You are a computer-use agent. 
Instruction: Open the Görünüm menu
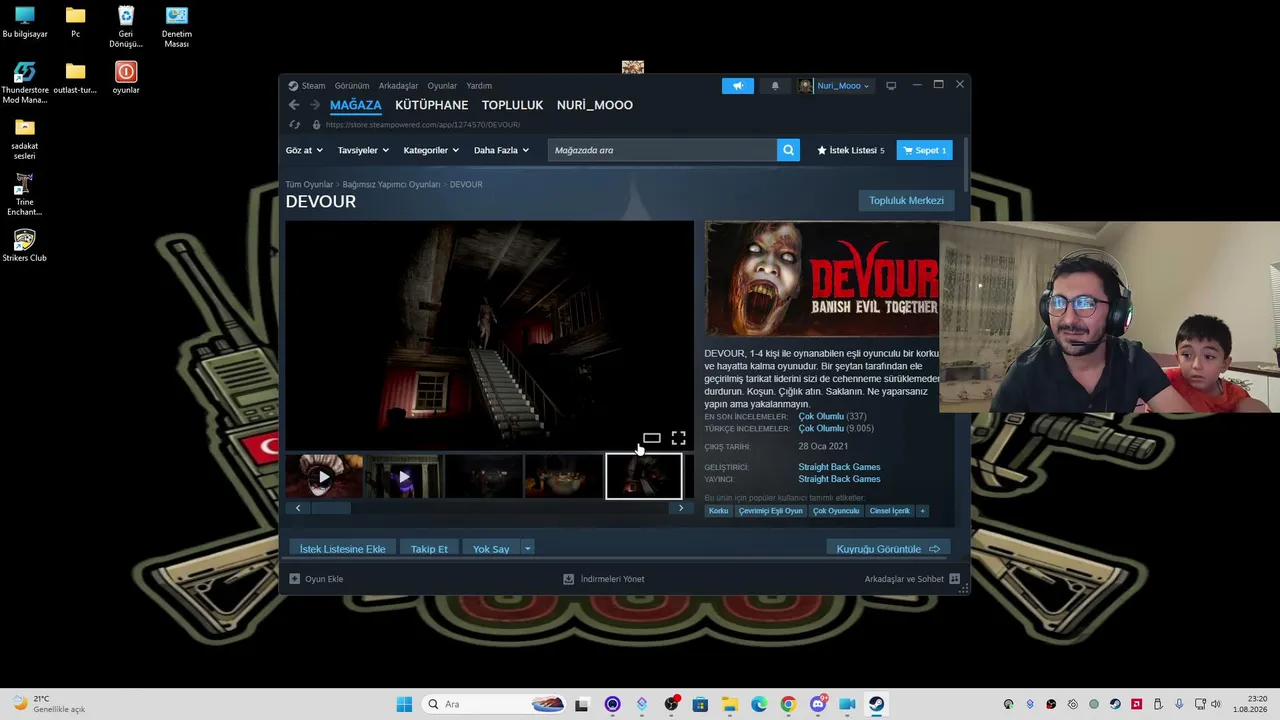pyautogui.click(x=352, y=86)
